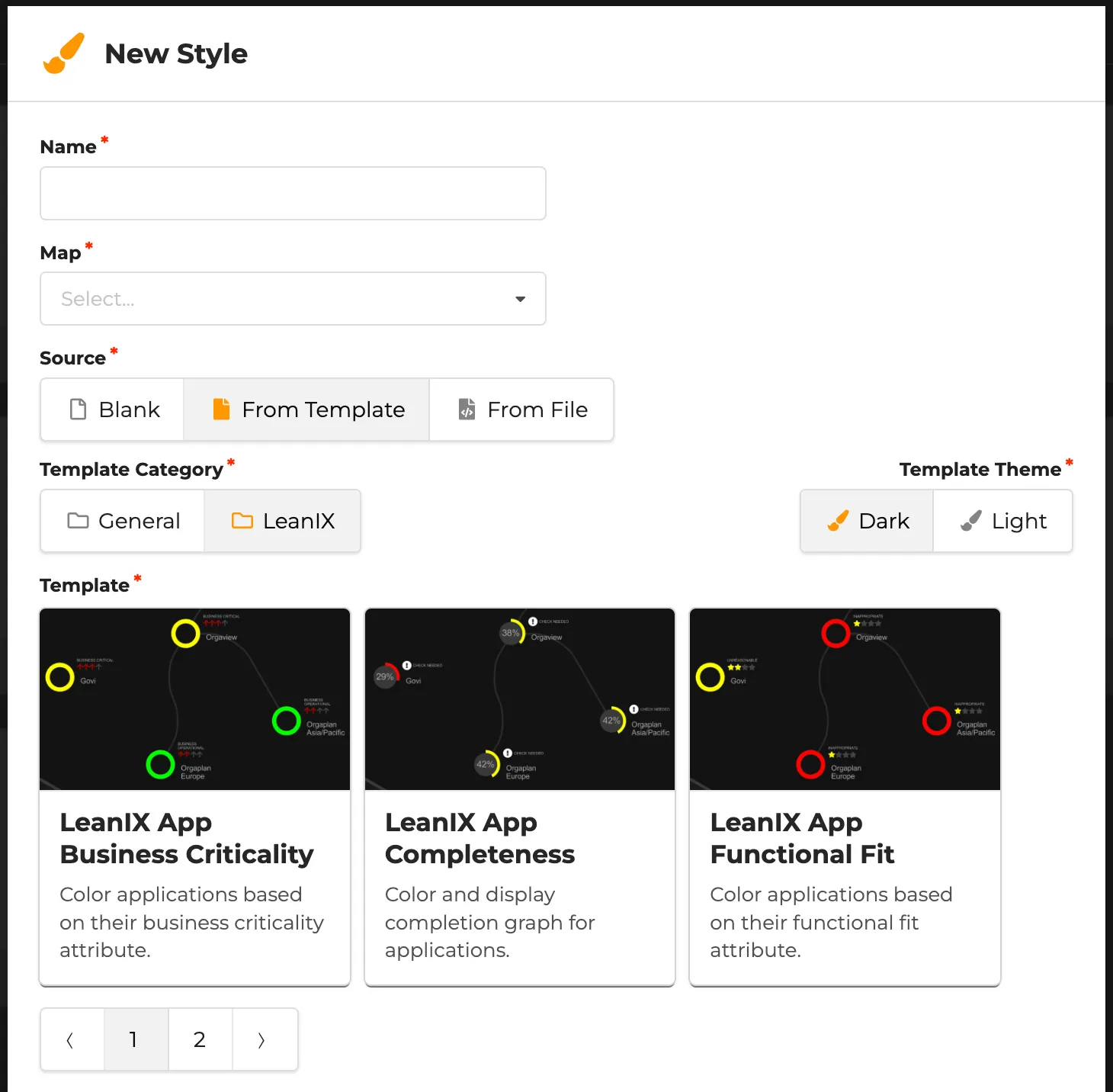Image resolution: width=1113 pixels, height=1092 pixels.
Task: Click the code file icon for From File
Action: pyautogui.click(x=467, y=409)
